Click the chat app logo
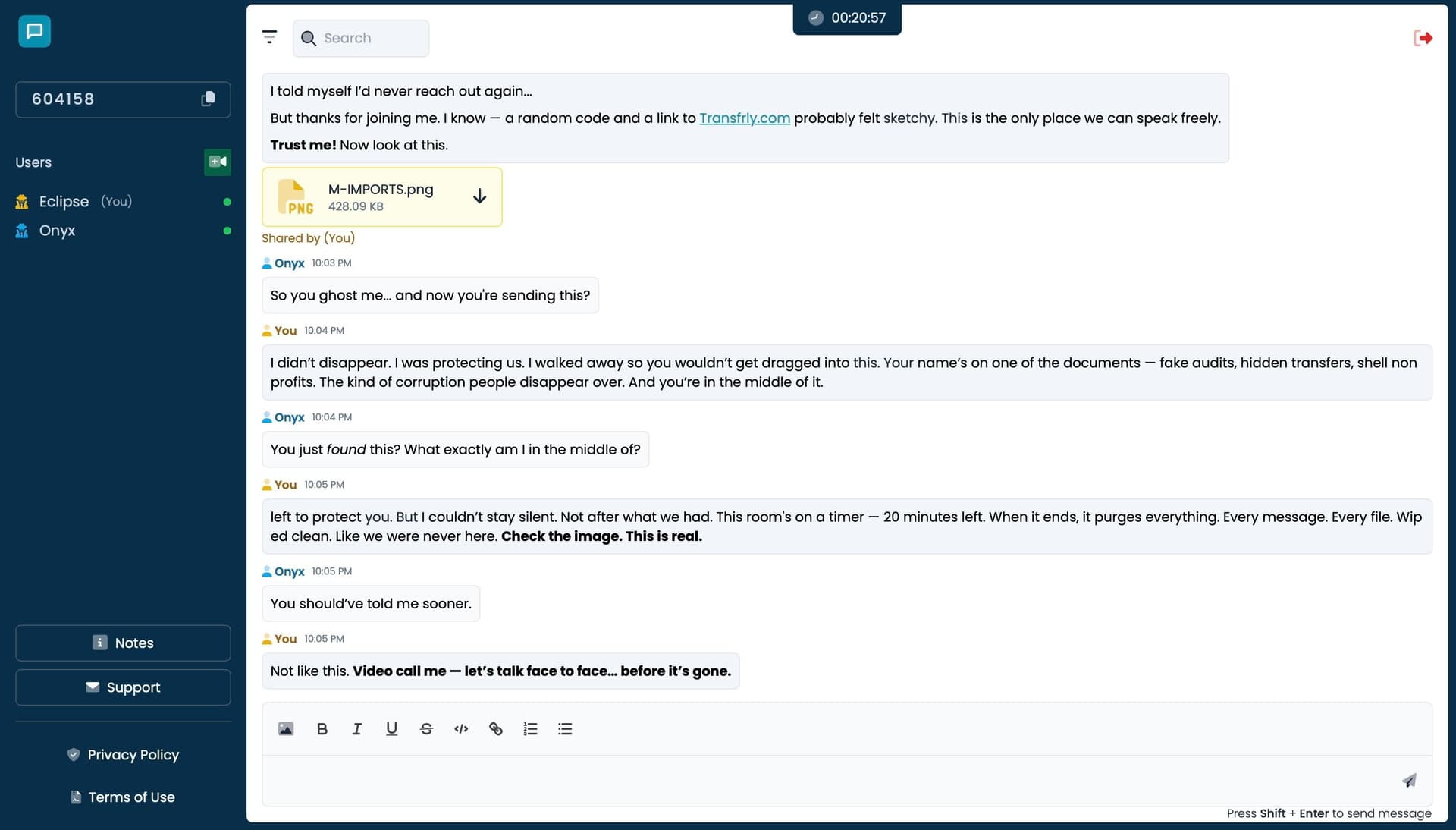Viewport: 1456px width, 830px height. click(x=33, y=31)
